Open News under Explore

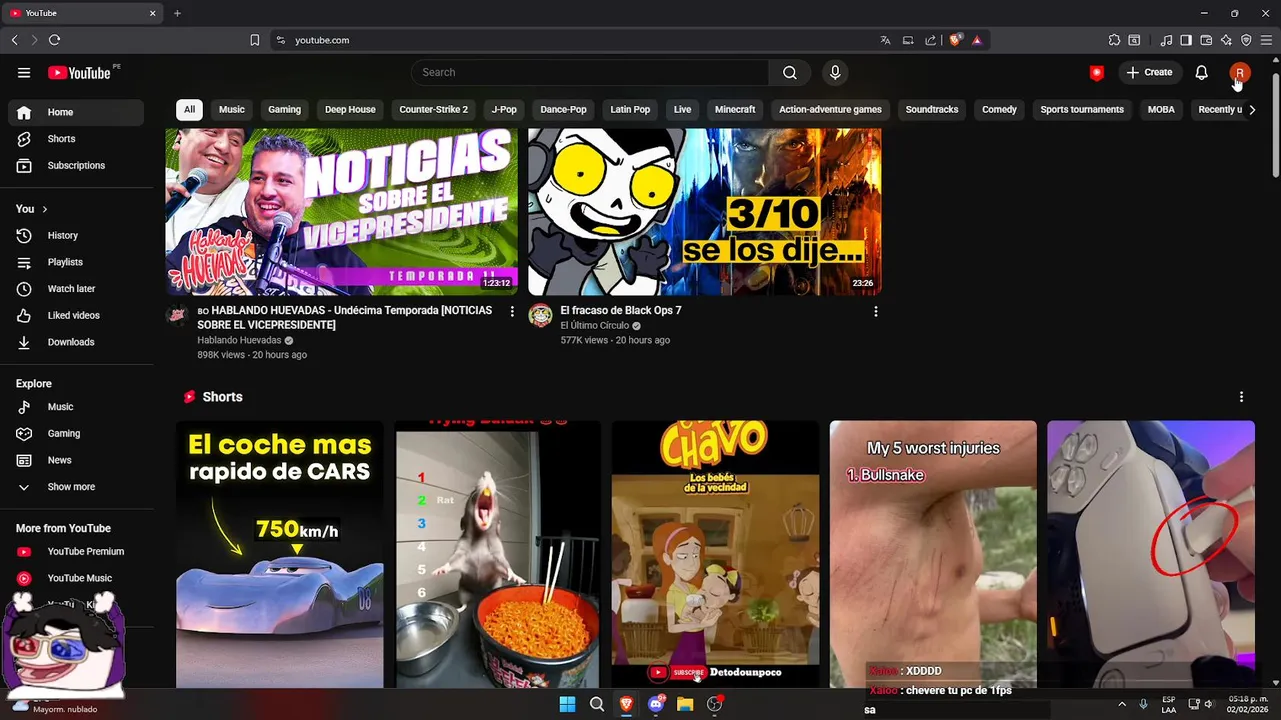76,460
